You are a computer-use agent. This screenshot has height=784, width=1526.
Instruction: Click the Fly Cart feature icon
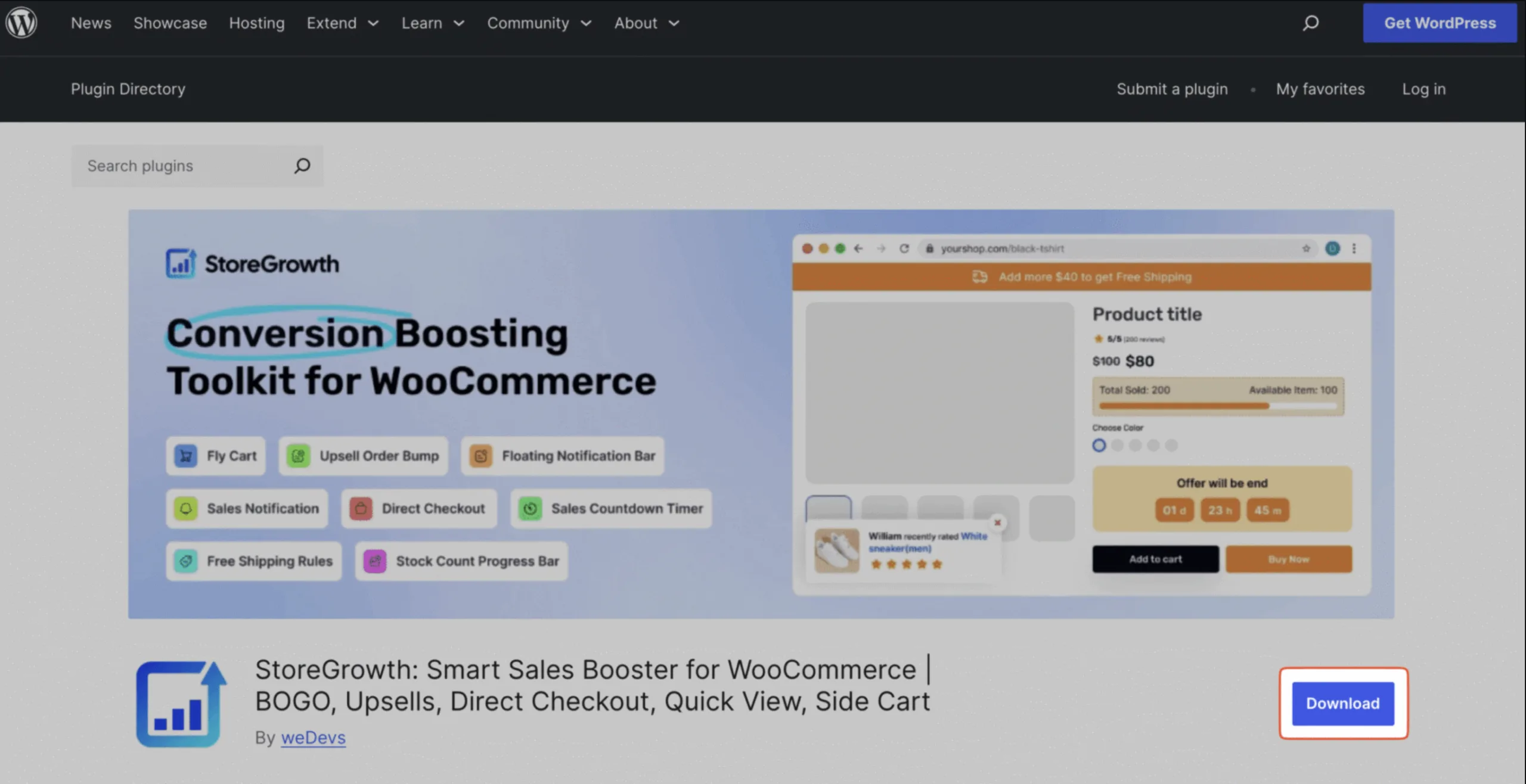click(186, 456)
